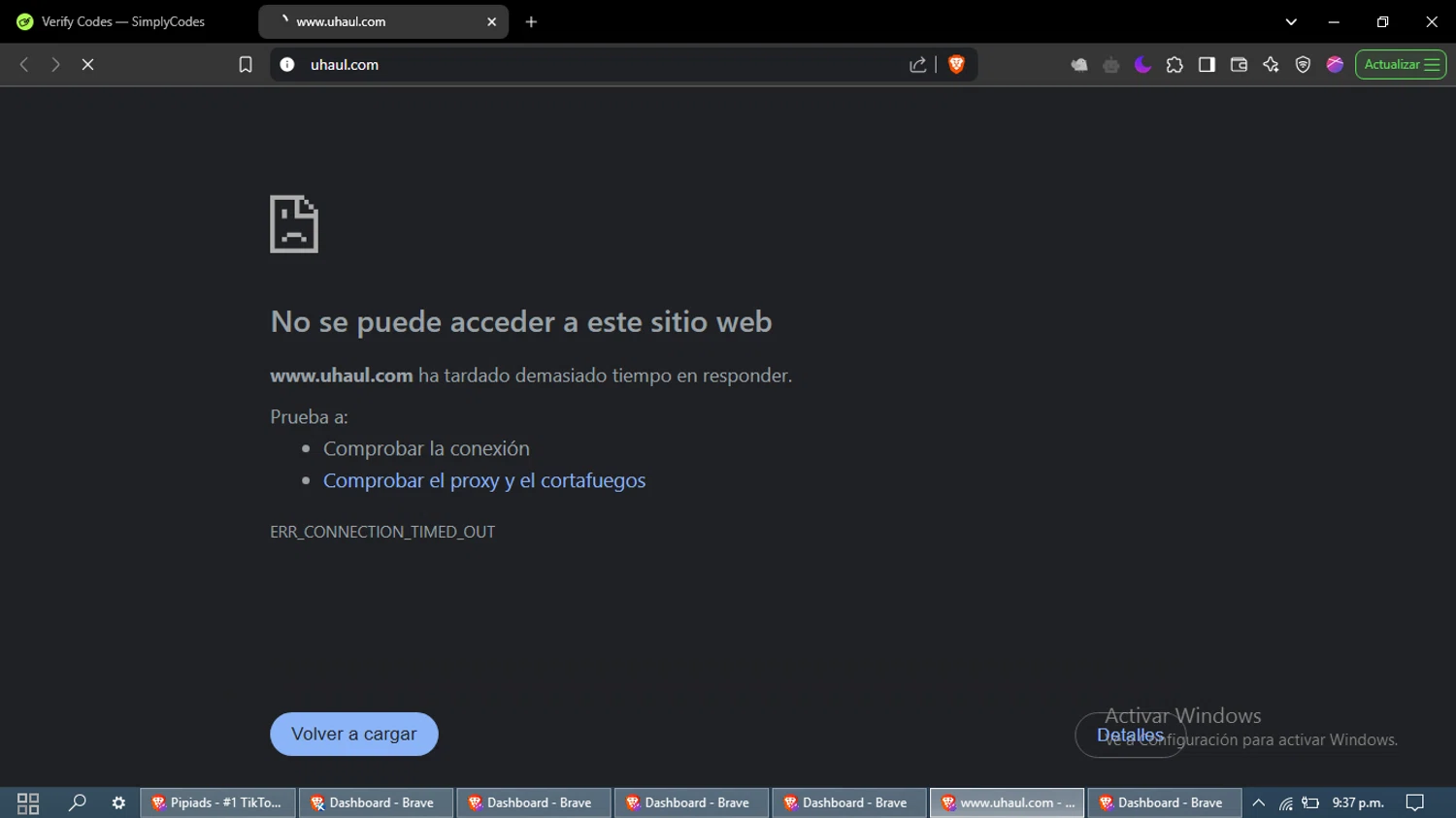Image resolution: width=1456 pixels, height=818 pixels.
Task: Open the tab search chevron in the title bar
Action: click(x=1291, y=21)
